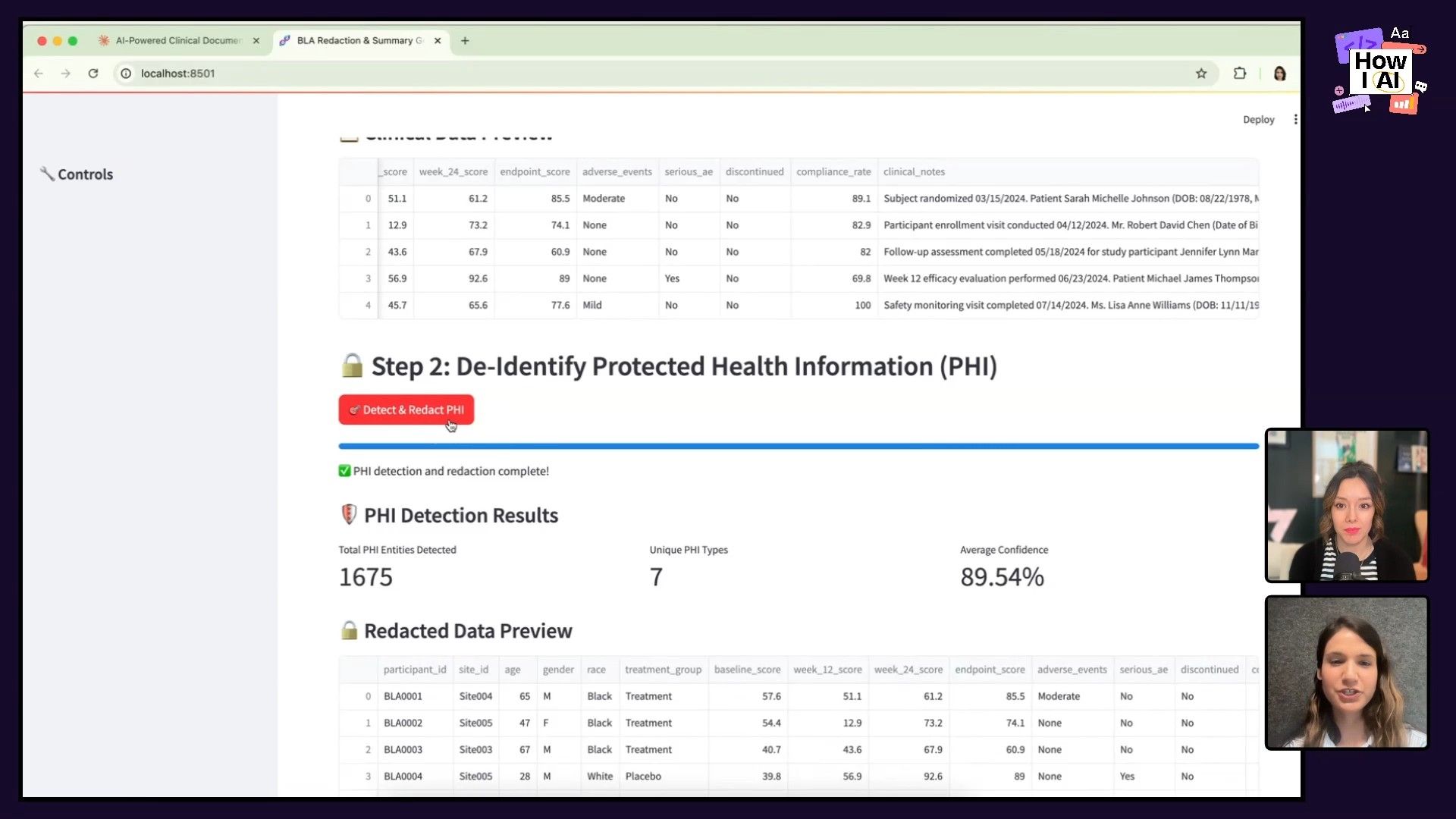Select participant BLA0001 cell

[415, 696]
